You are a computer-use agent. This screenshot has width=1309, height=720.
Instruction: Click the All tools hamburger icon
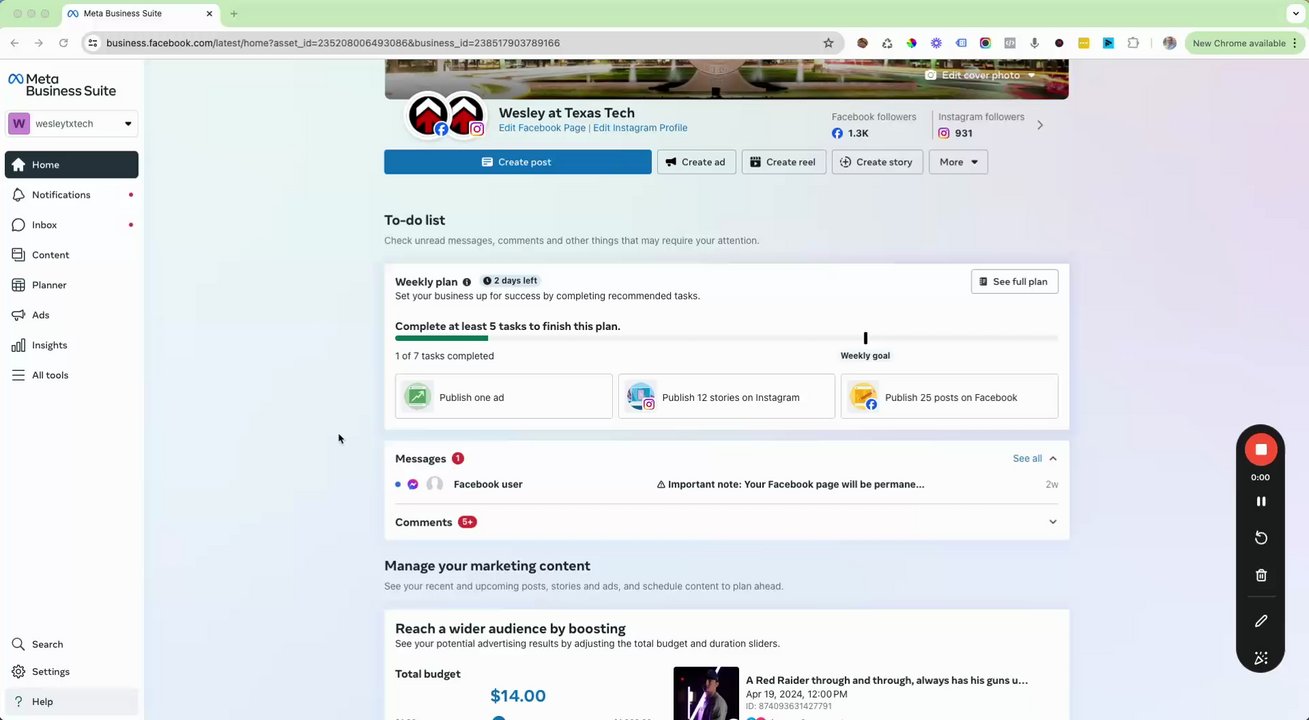click(18, 375)
